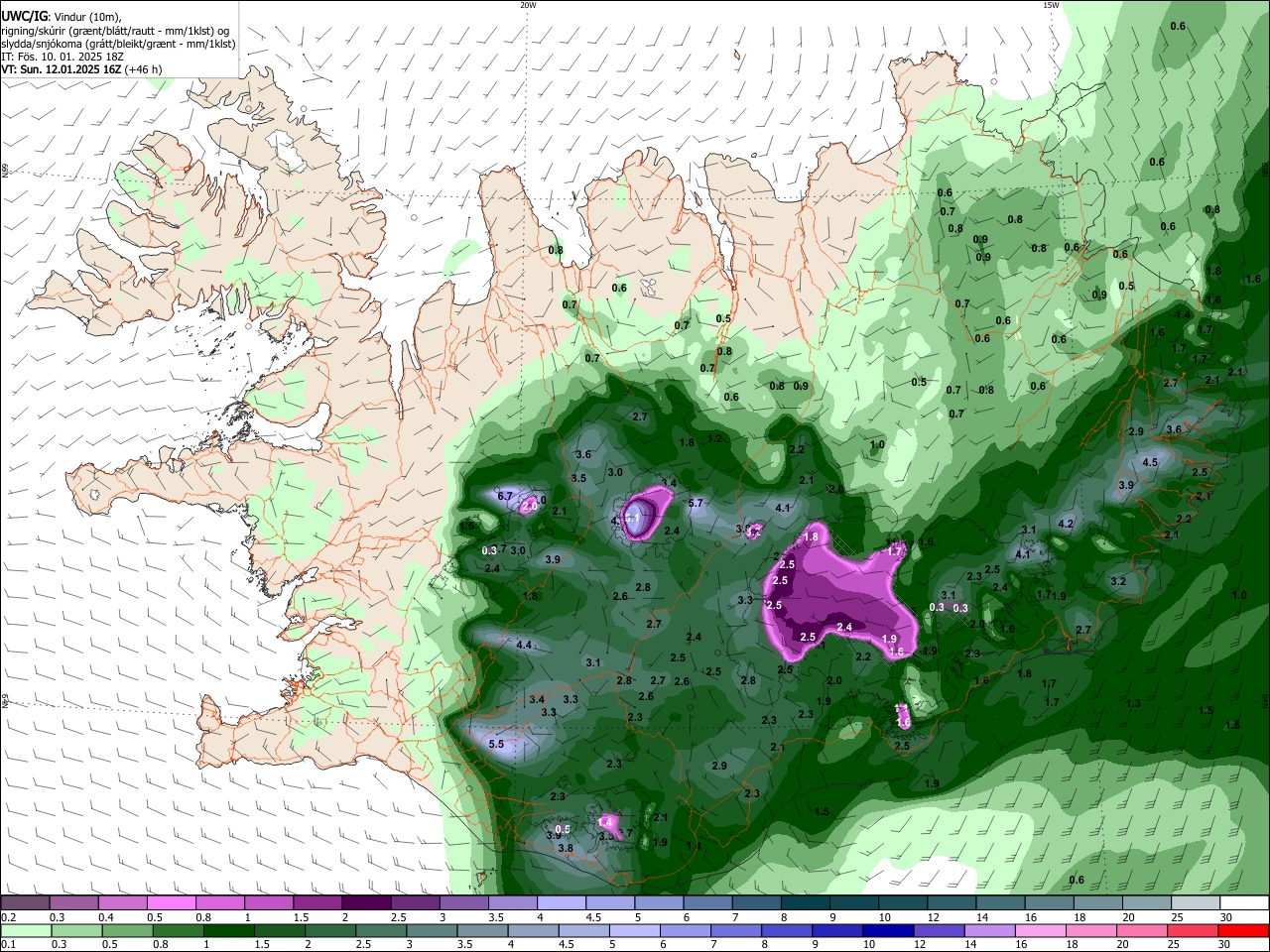Click the lavender swatch labeled 14 in bottom legend row

point(989,930)
